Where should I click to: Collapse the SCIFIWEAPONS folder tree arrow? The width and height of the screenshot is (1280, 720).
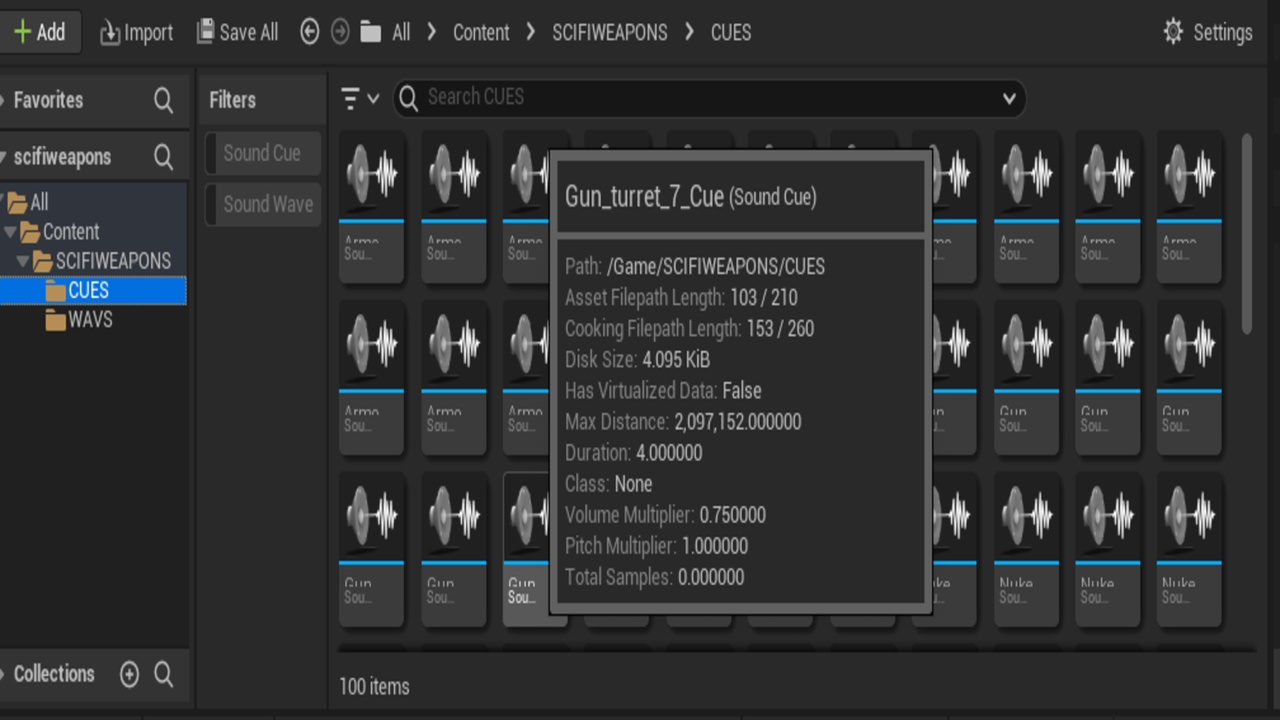(23, 261)
